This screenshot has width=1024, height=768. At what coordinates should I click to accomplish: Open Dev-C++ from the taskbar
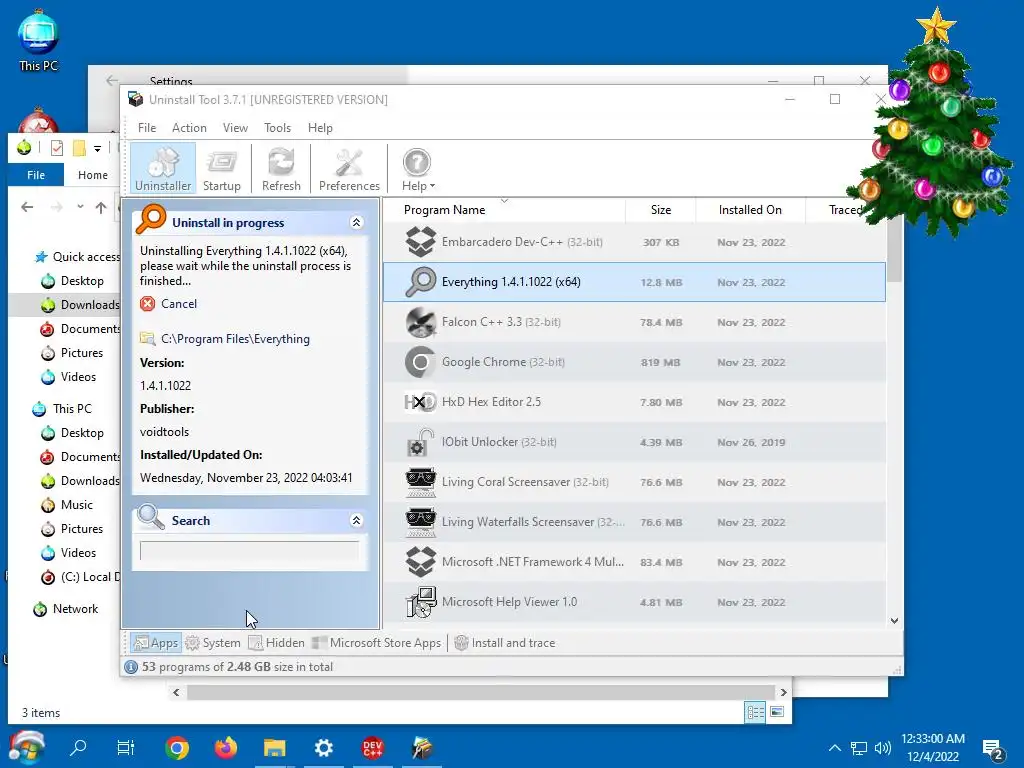pyautogui.click(x=373, y=748)
